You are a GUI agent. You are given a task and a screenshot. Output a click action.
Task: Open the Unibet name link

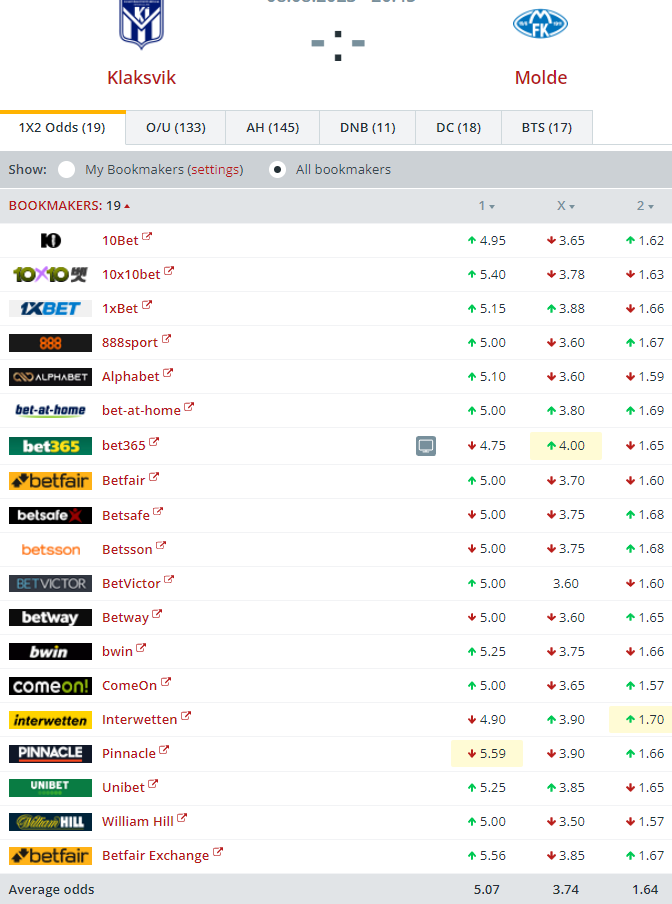pyautogui.click(x=123, y=788)
